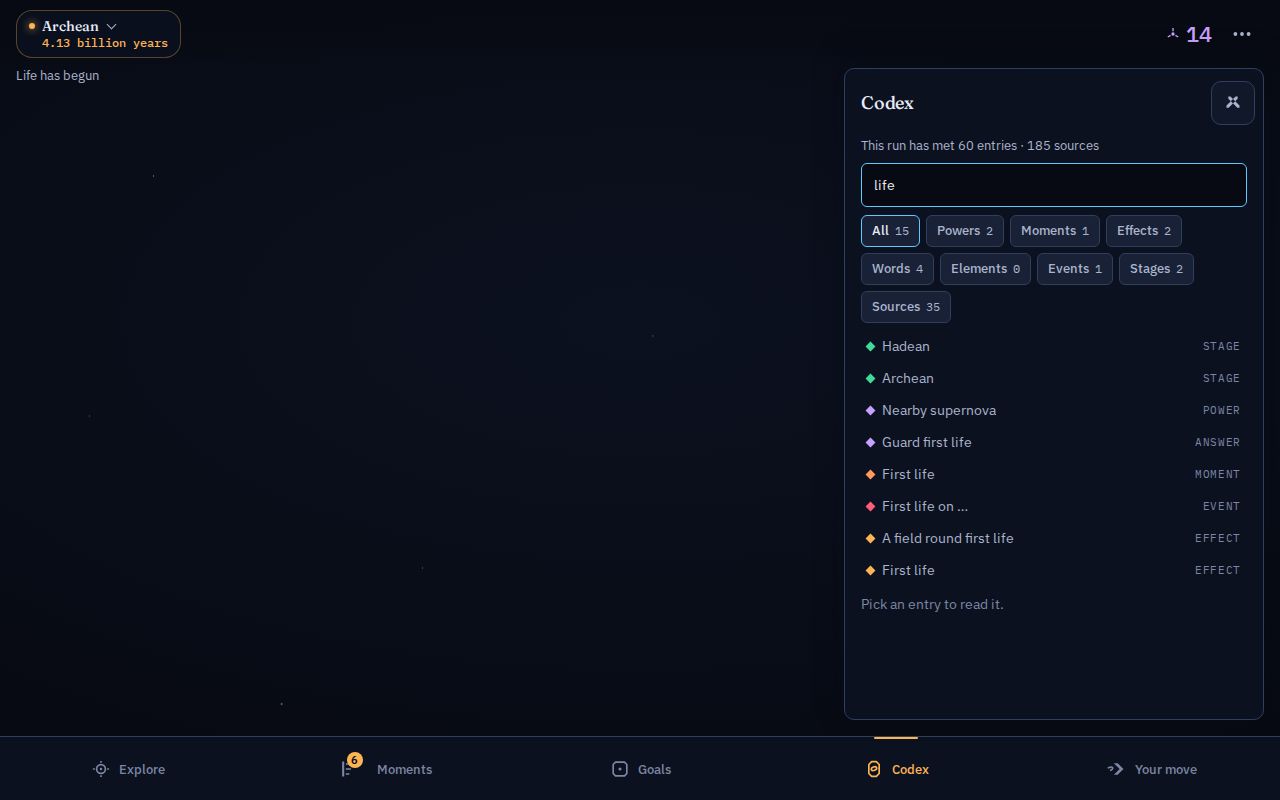This screenshot has width=1280, height=800.
Task: Click the Goals square icon
Action: [620, 769]
